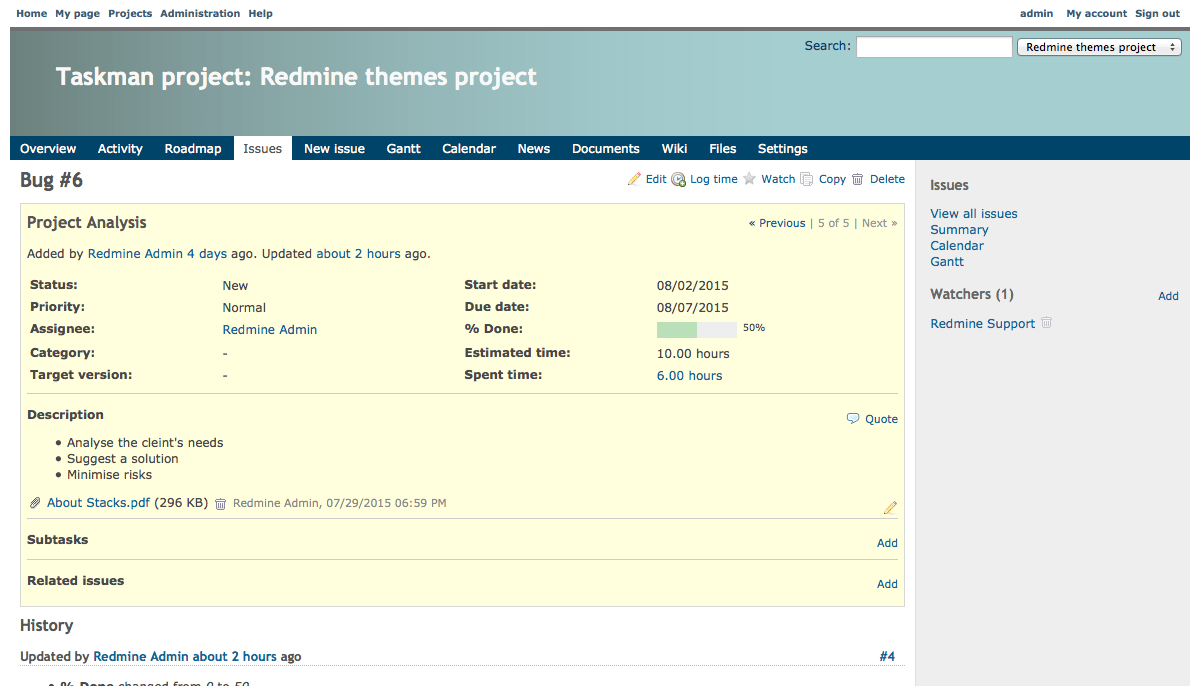Open the New issue tab
The height and width of the screenshot is (686, 1200).
point(334,148)
